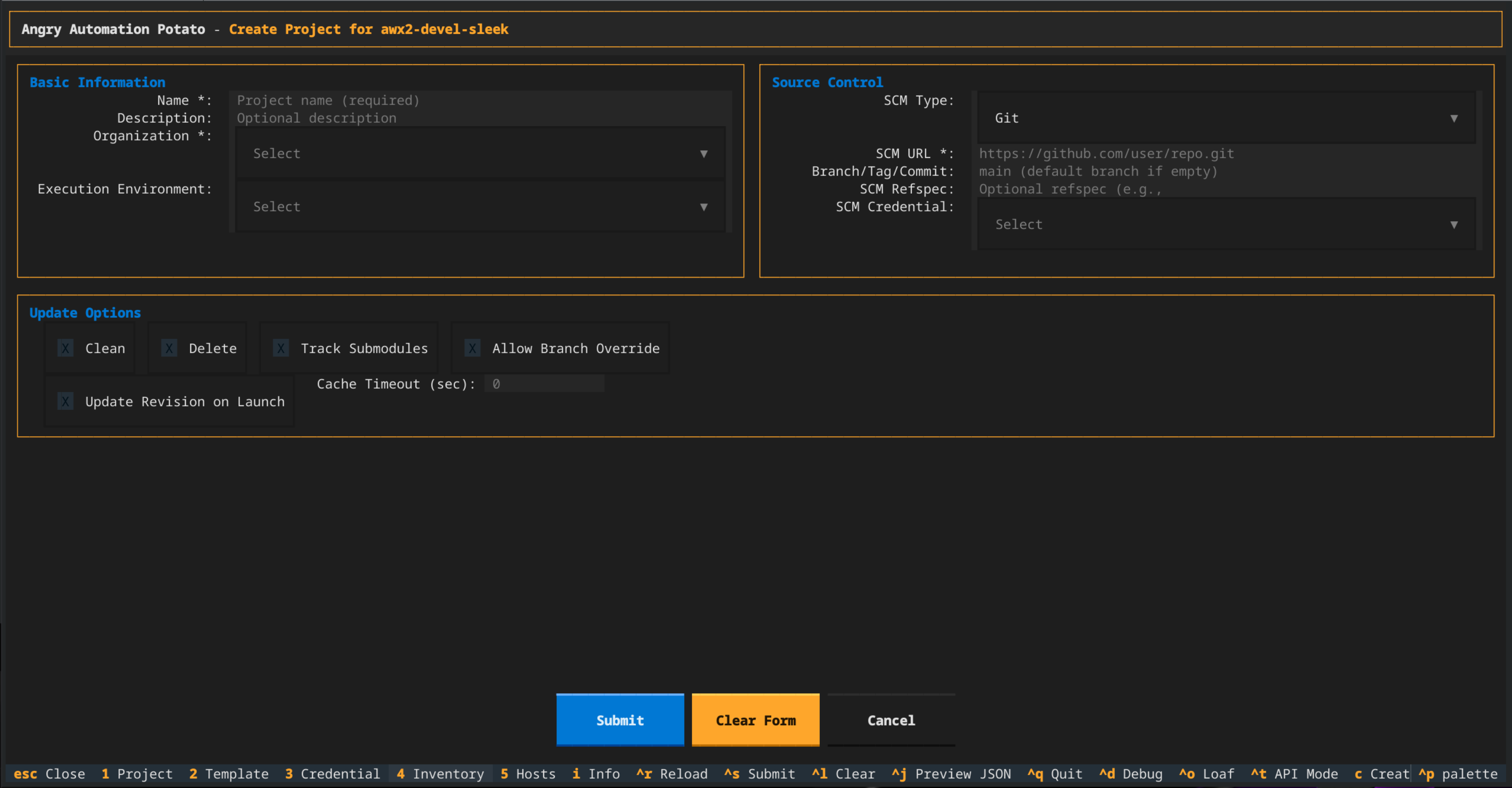Click the c Creat footer shortcut

pos(1382,774)
